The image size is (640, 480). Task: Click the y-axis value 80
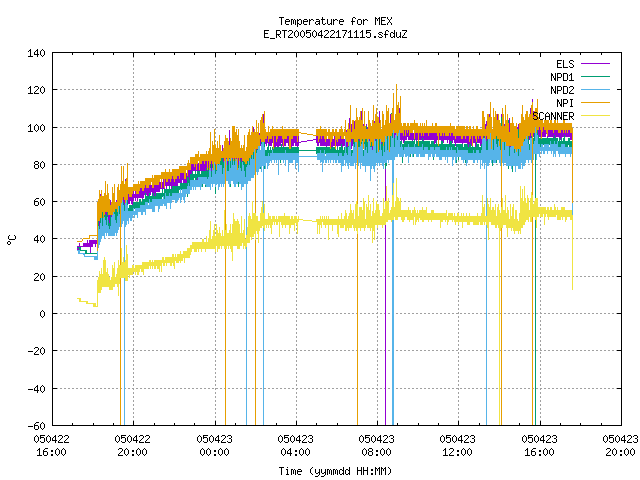pos(39,165)
